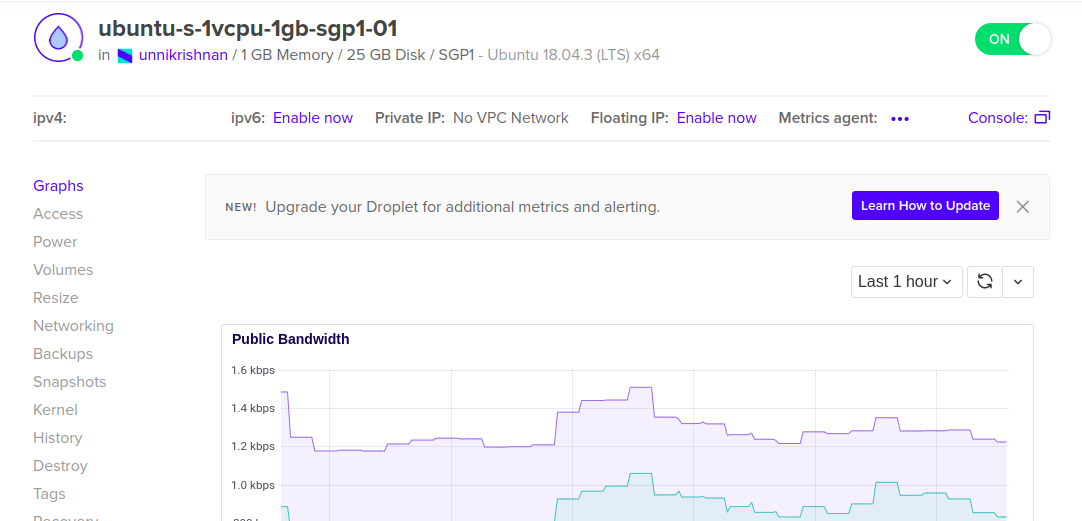Click the Metrics agent three-dots icon
Viewport: 1082px width, 521px height.
click(x=900, y=119)
